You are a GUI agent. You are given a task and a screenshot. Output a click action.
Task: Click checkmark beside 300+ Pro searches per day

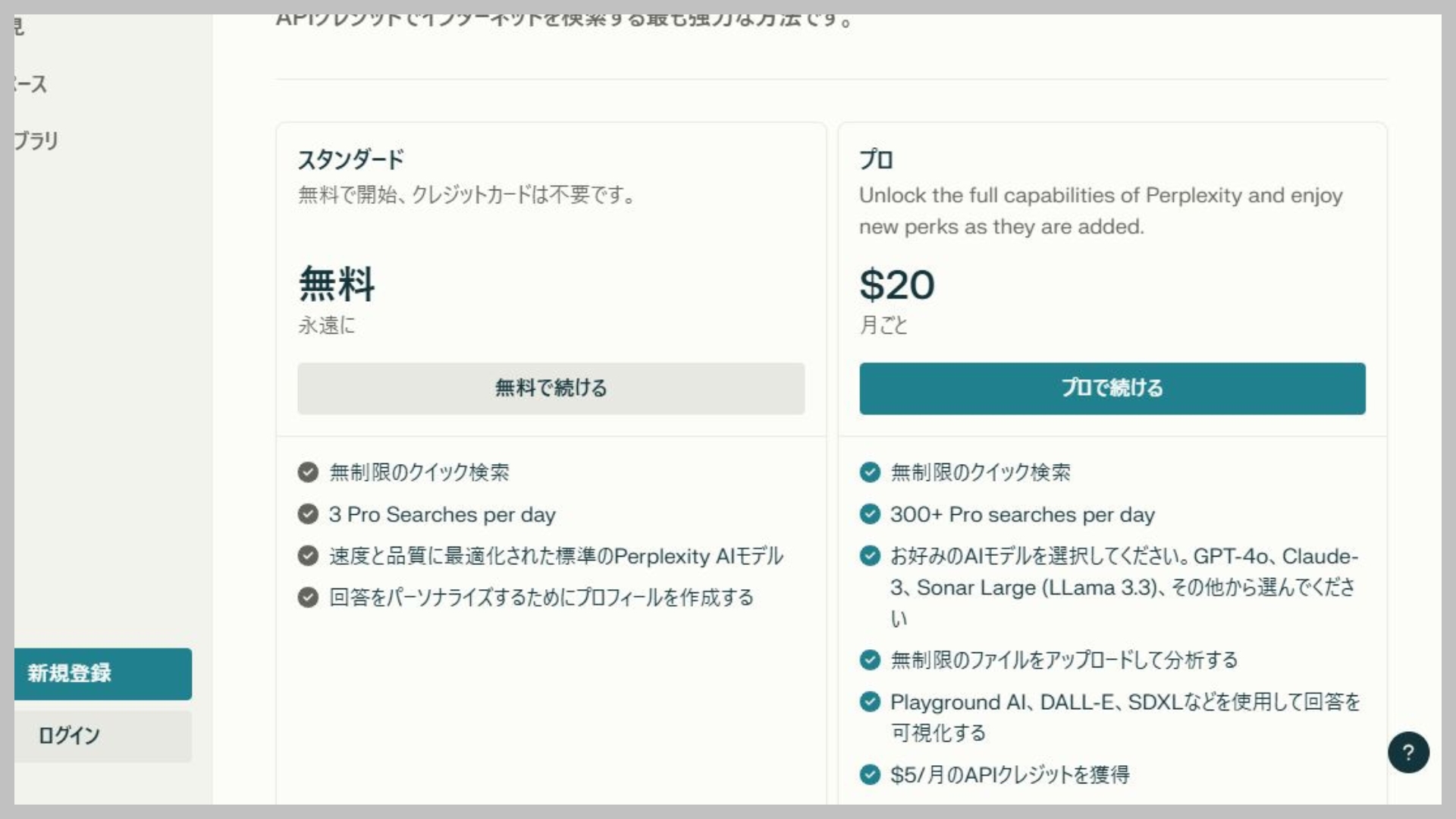point(869,514)
